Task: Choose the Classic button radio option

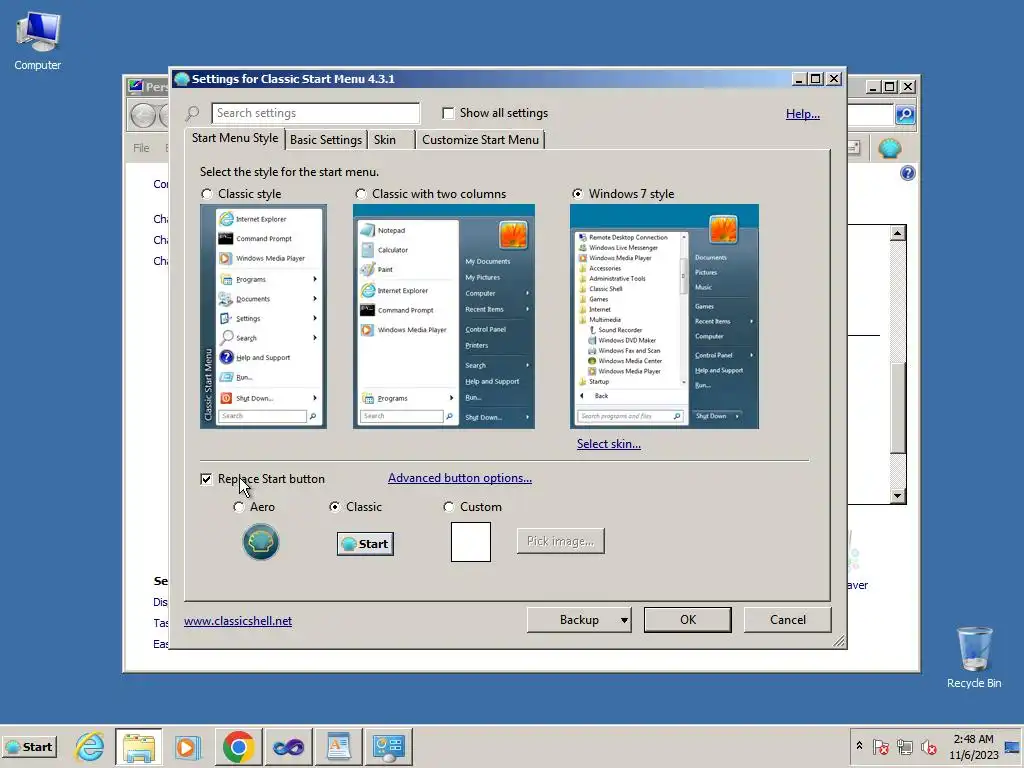Action: coord(334,507)
